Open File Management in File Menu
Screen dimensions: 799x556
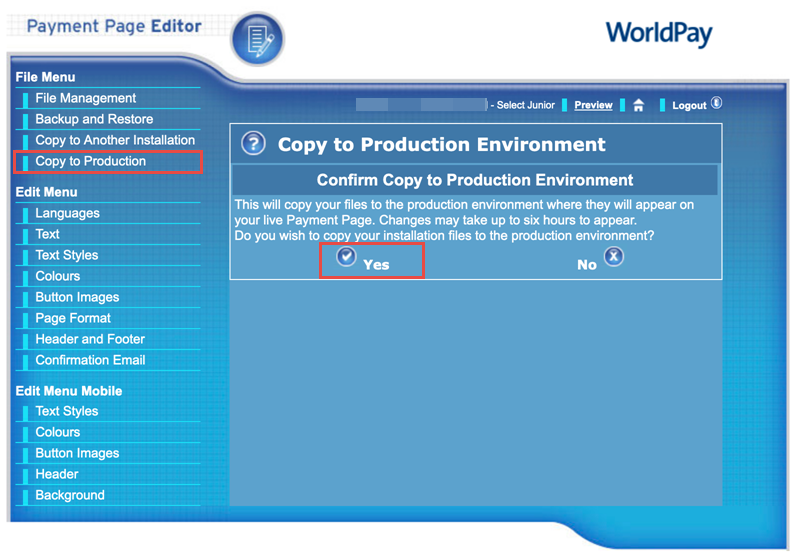pos(85,98)
